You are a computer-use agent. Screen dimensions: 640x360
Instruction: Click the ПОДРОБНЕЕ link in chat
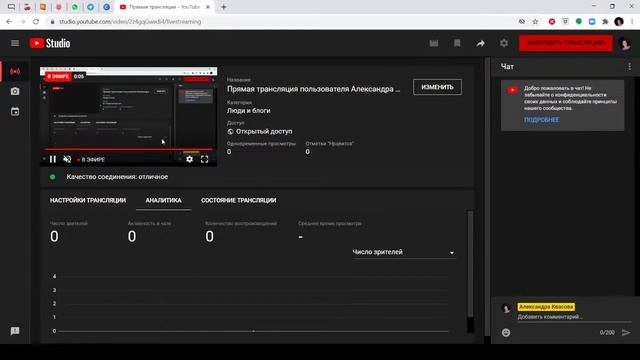point(542,120)
